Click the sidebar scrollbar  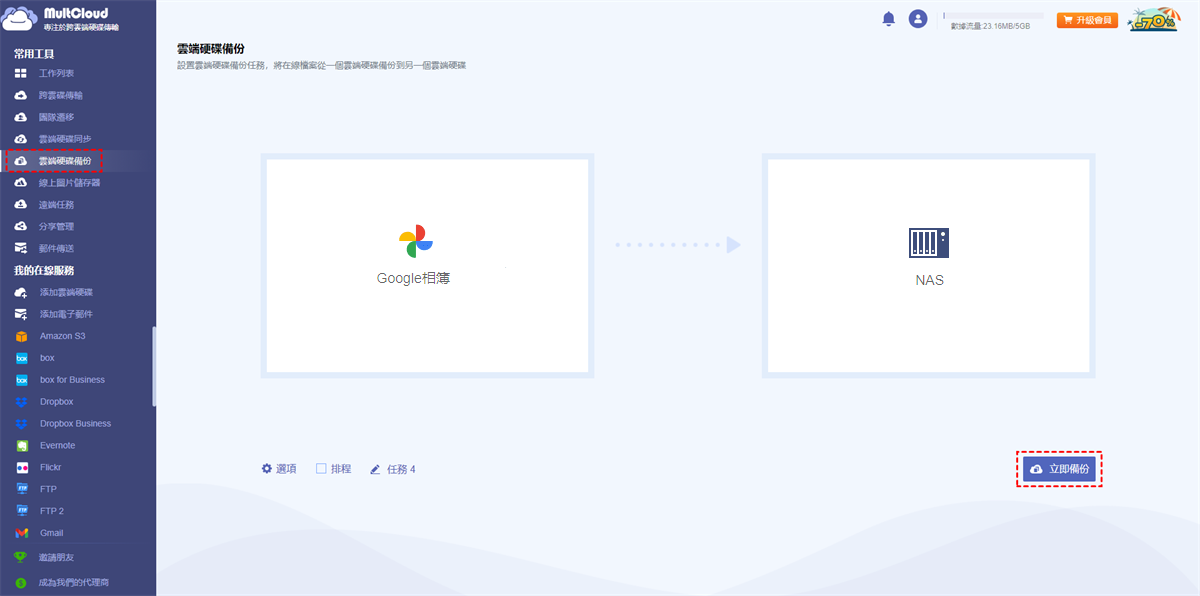point(154,365)
